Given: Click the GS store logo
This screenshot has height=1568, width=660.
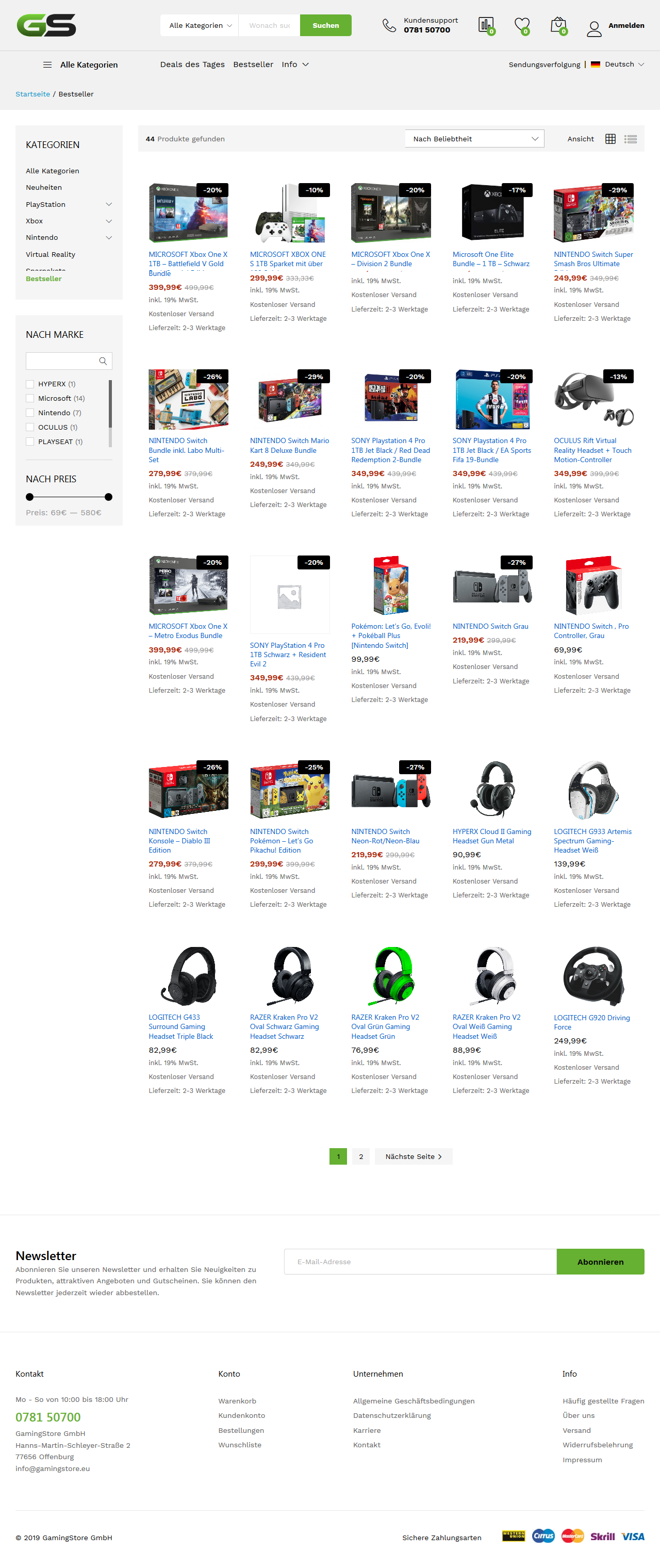Looking at the screenshot, I should (x=46, y=25).
